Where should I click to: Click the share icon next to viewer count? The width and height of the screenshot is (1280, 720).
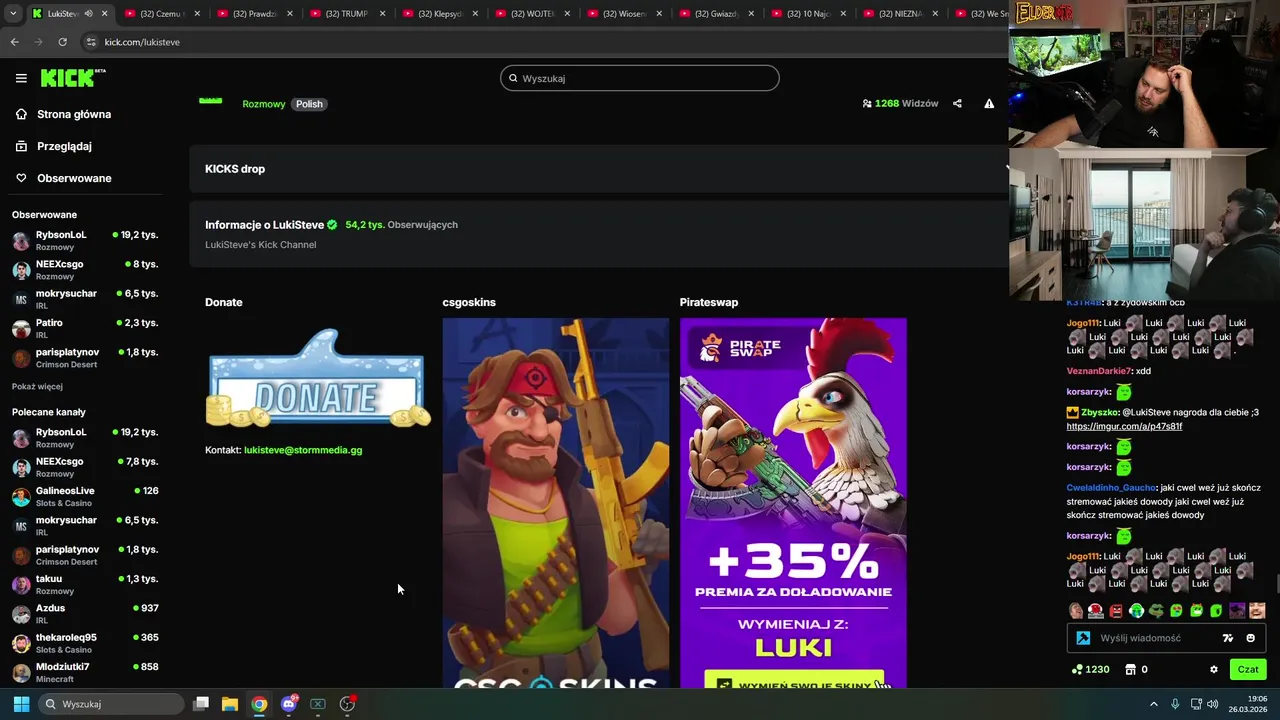tap(957, 103)
